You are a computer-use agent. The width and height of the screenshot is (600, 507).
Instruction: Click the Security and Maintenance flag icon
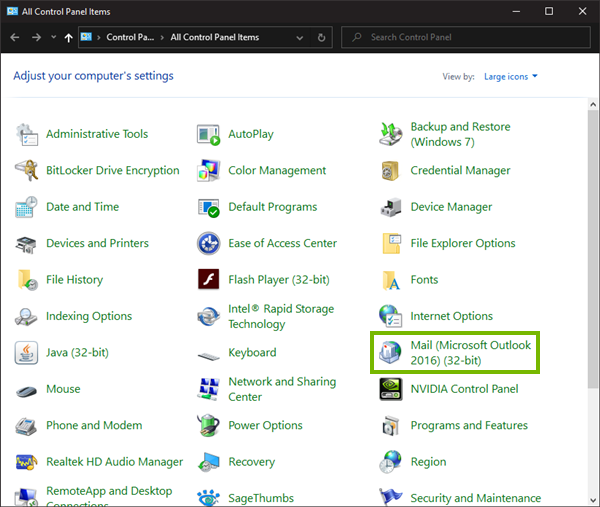(x=390, y=497)
